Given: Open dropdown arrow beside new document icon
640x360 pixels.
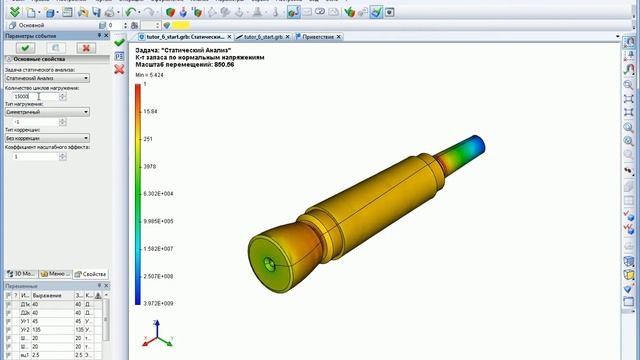Looking at the screenshot, I should [39, 13].
